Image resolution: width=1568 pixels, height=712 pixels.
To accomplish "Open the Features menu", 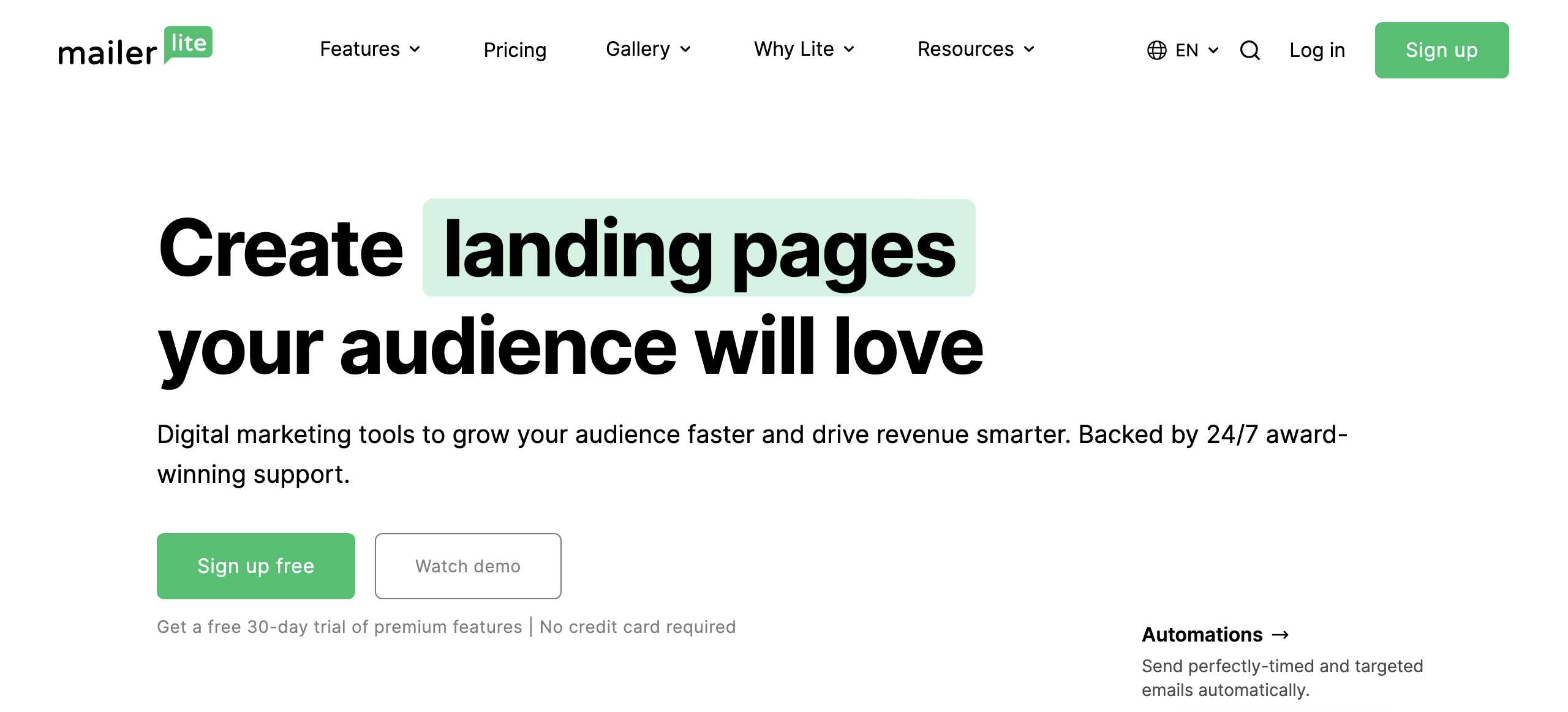I will click(x=360, y=49).
